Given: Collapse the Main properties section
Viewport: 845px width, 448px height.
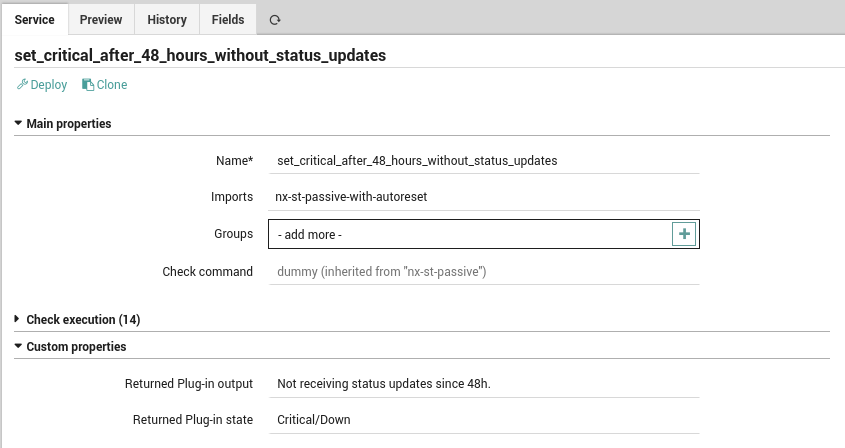Looking at the screenshot, I should pyautogui.click(x=63, y=123).
